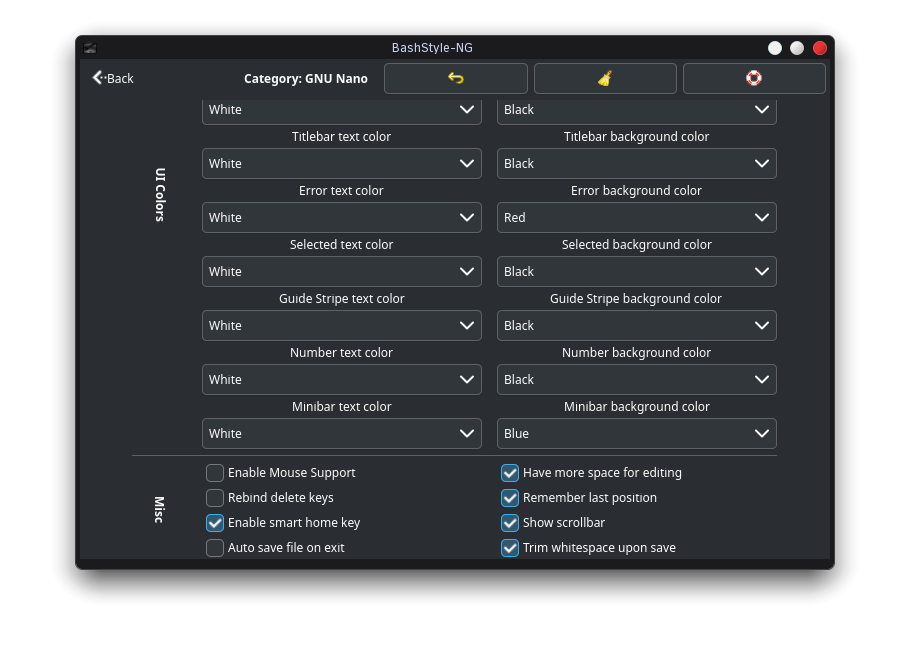This screenshot has width=910, height=655.
Task: Open Titlebar background color dropdown
Action: [x=637, y=164]
